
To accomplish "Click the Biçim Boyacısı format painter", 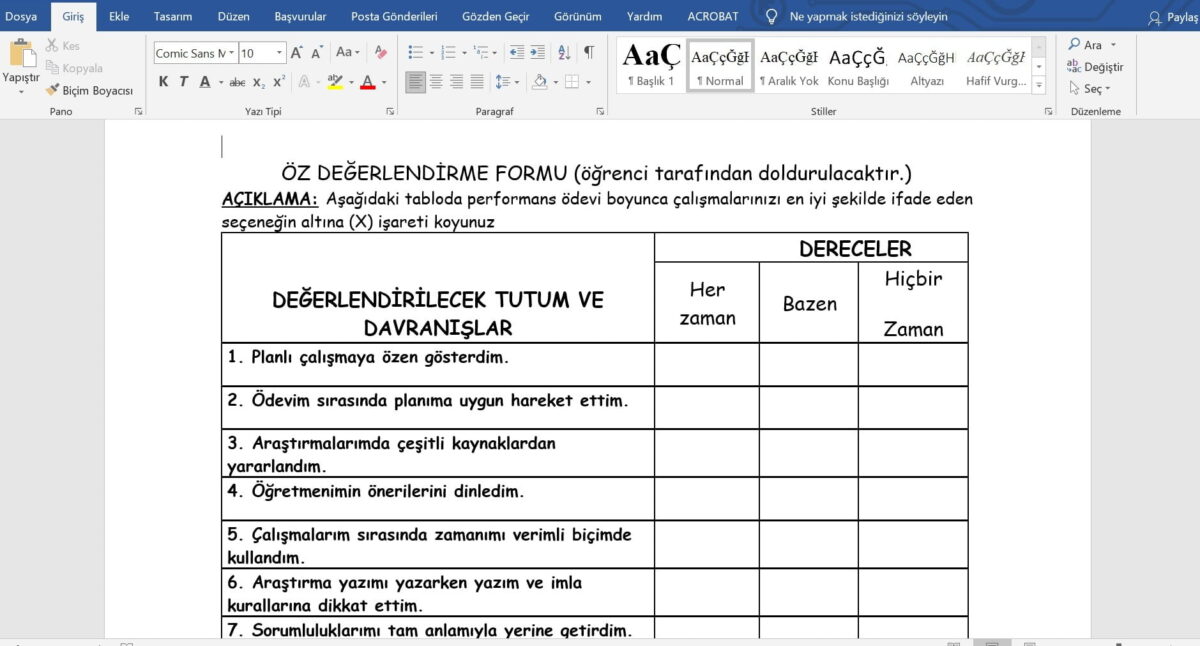I will tap(89, 90).
